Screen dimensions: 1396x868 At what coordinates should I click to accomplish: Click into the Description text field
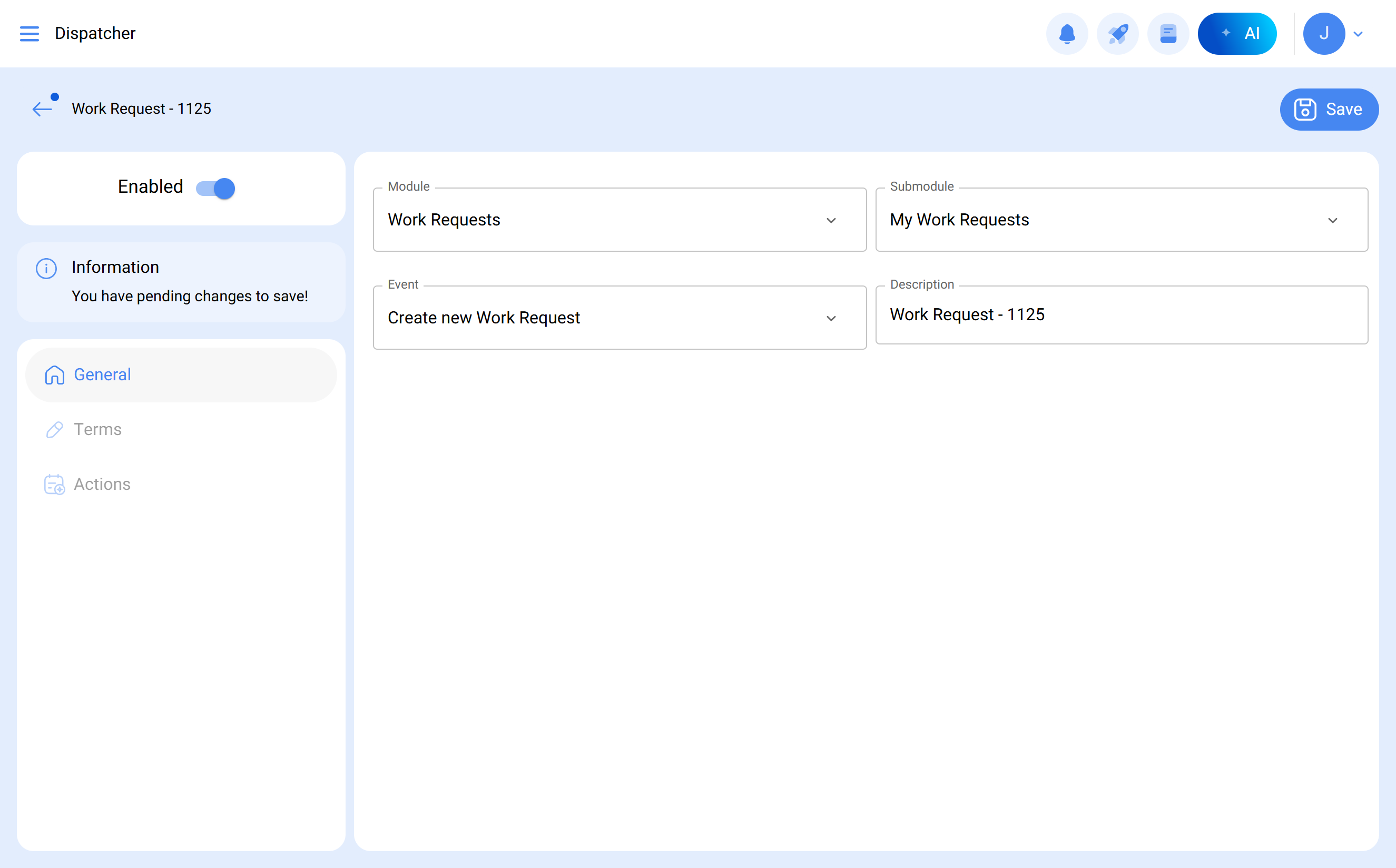[1121, 315]
